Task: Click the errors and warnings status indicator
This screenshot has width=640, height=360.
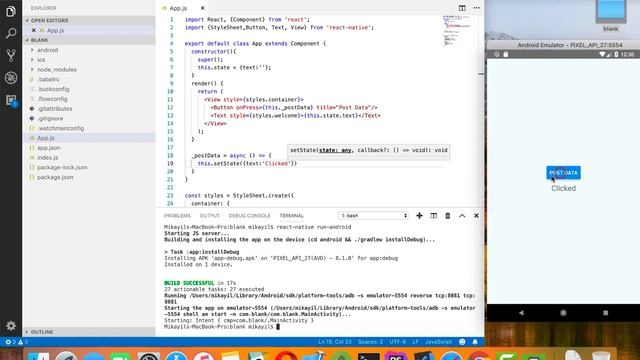Action: tap(16, 342)
